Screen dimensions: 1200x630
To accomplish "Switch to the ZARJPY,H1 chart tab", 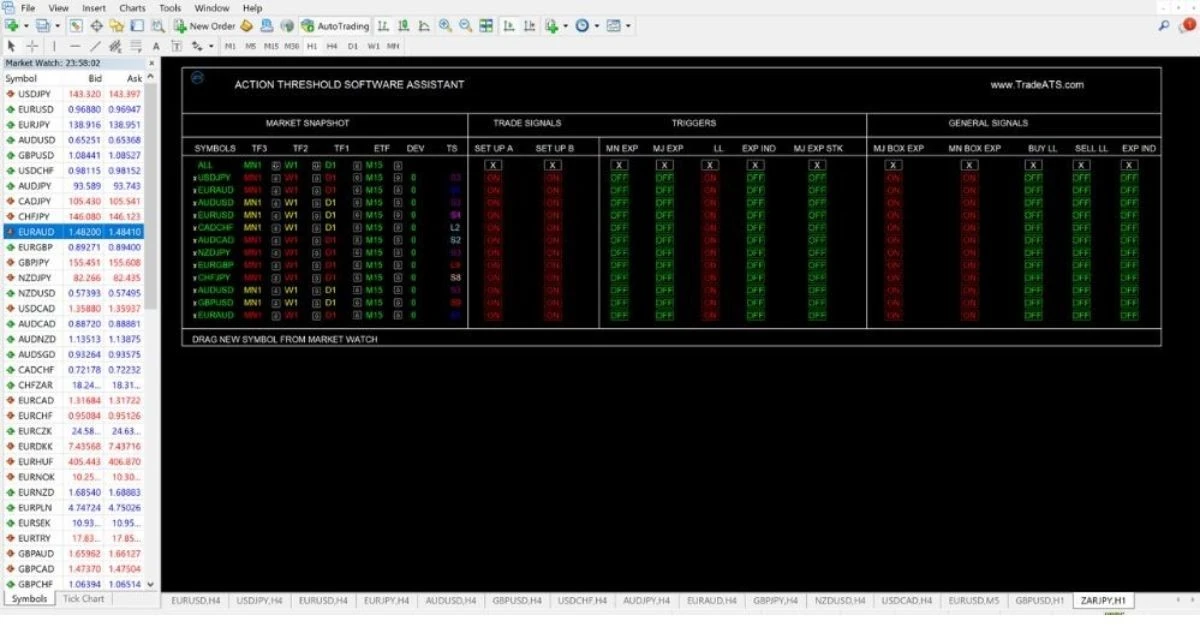I will point(1103,600).
